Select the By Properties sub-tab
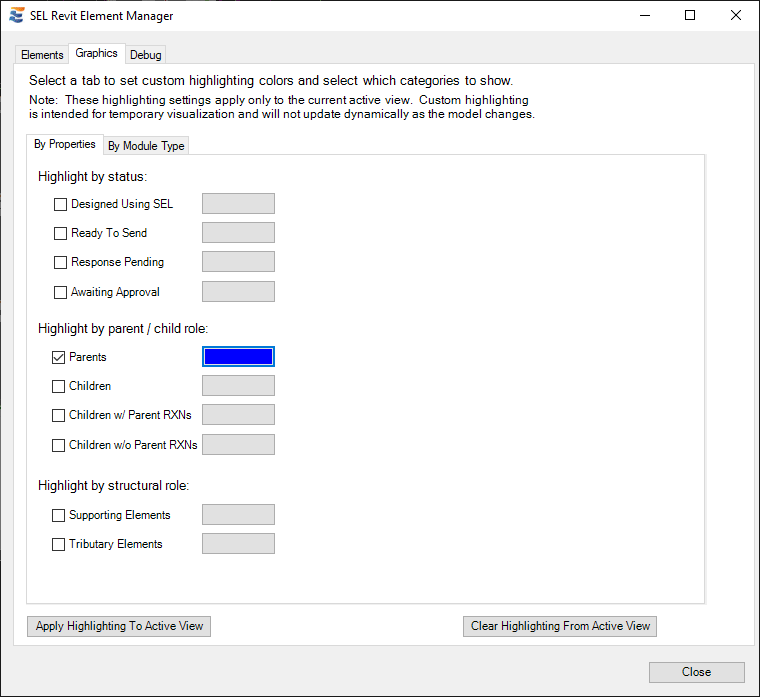 (x=64, y=144)
